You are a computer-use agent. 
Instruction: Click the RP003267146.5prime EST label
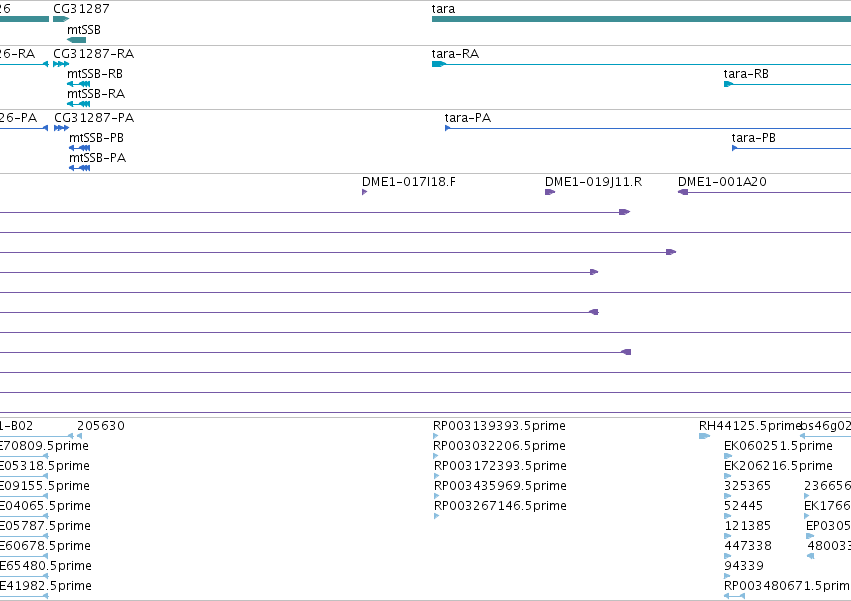pyautogui.click(x=500, y=506)
